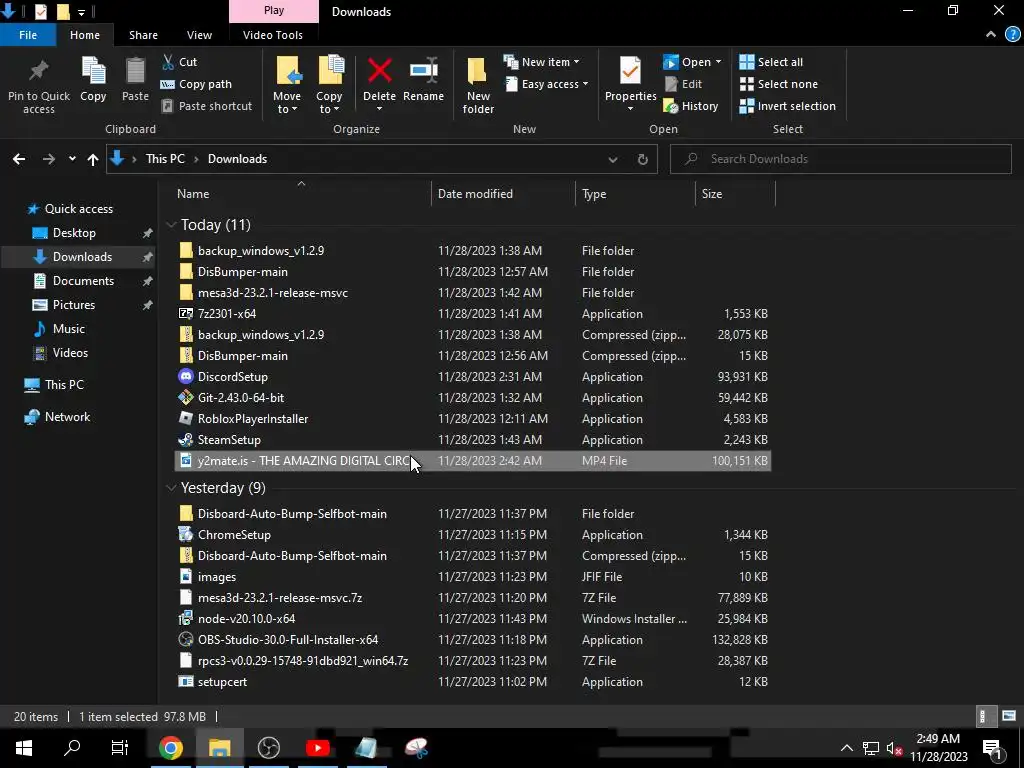Select Desktop in Quick access

[x=74, y=233]
